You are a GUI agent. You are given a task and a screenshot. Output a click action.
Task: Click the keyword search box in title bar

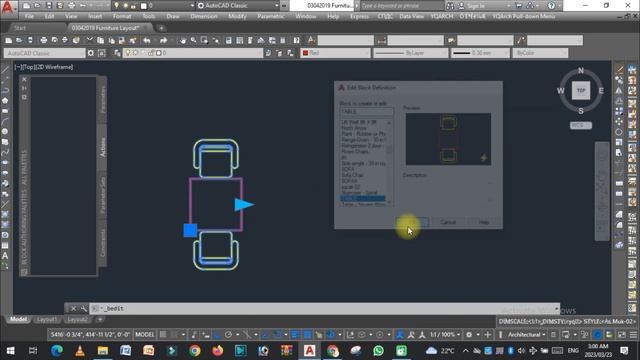pos(402,6)
